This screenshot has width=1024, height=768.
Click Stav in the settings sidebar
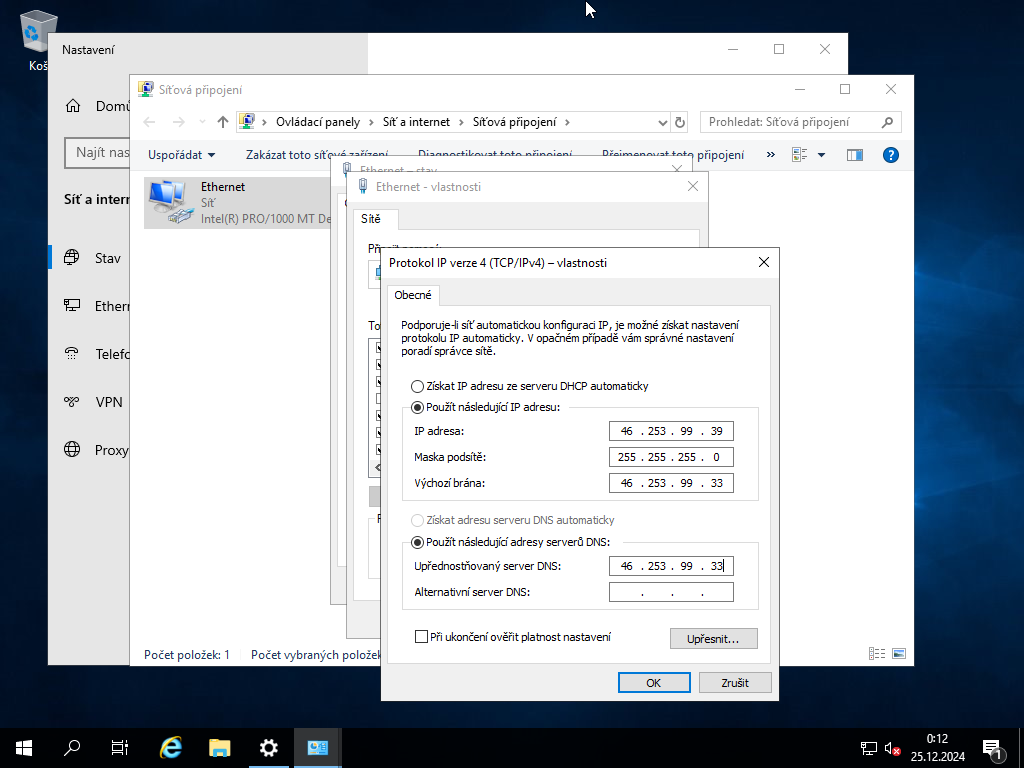pyautogui.click(x=105, y=258)
